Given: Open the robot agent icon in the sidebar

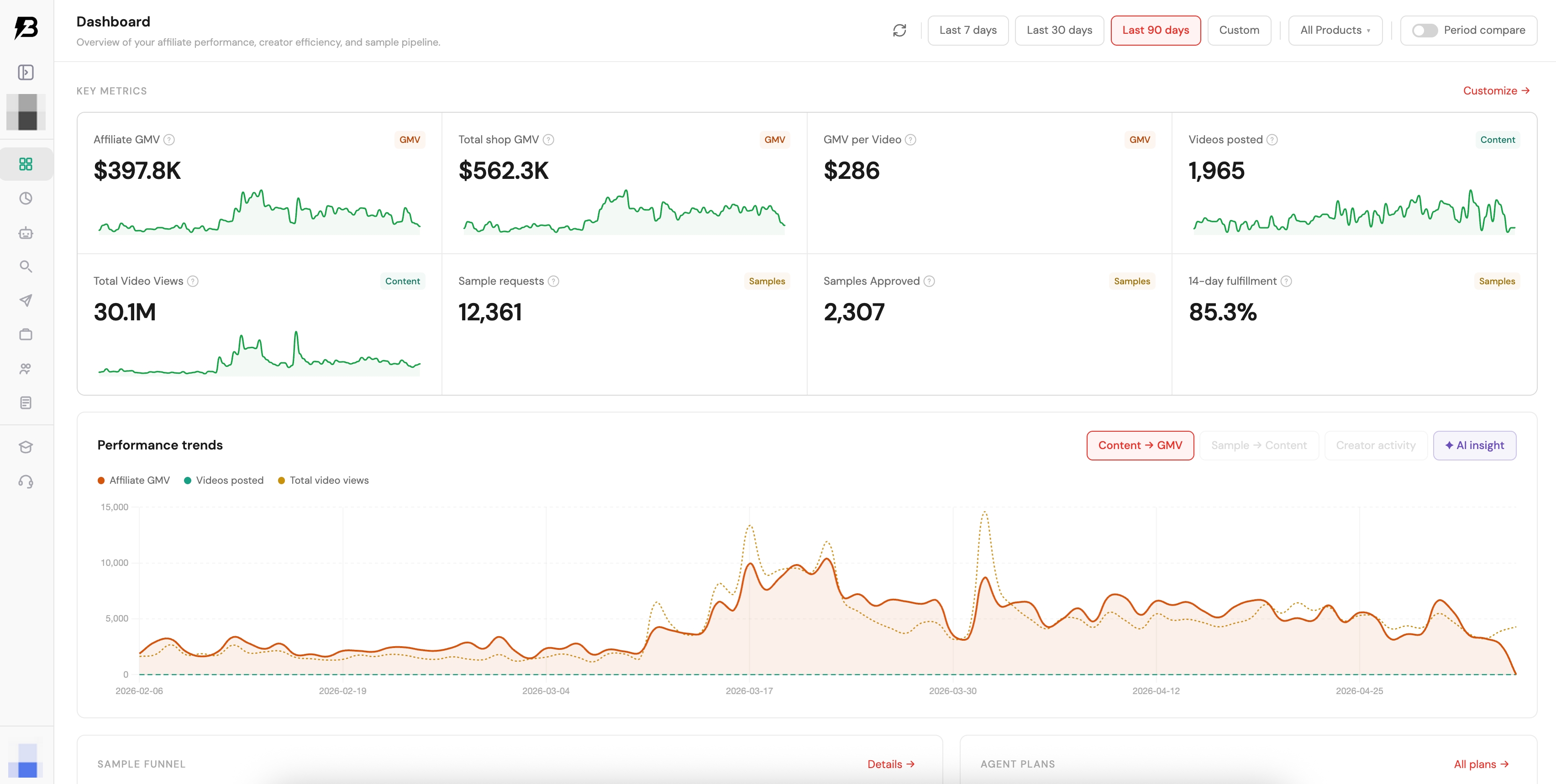Looking at the screenshot, I should tap(26, 232).
